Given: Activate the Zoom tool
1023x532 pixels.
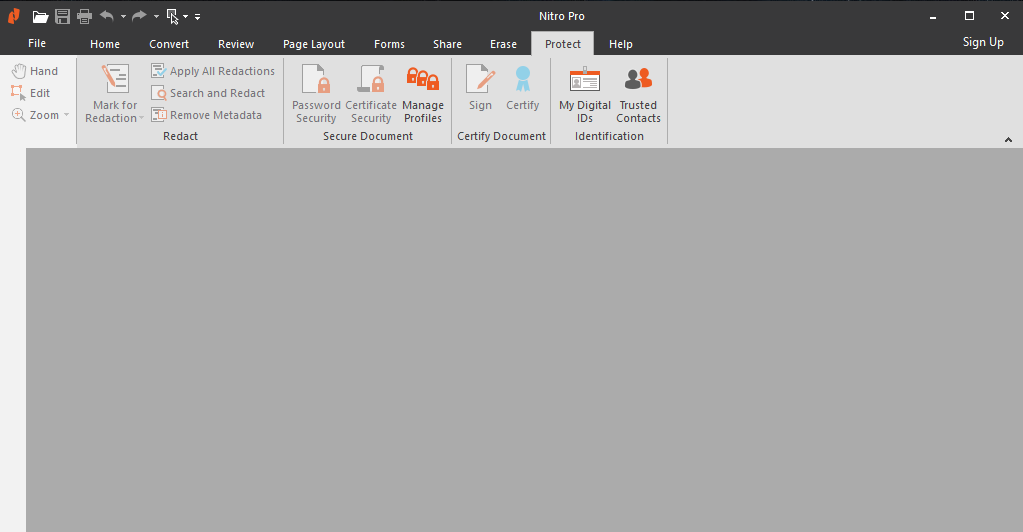Looking at the screenshot, I should point(36,115).
